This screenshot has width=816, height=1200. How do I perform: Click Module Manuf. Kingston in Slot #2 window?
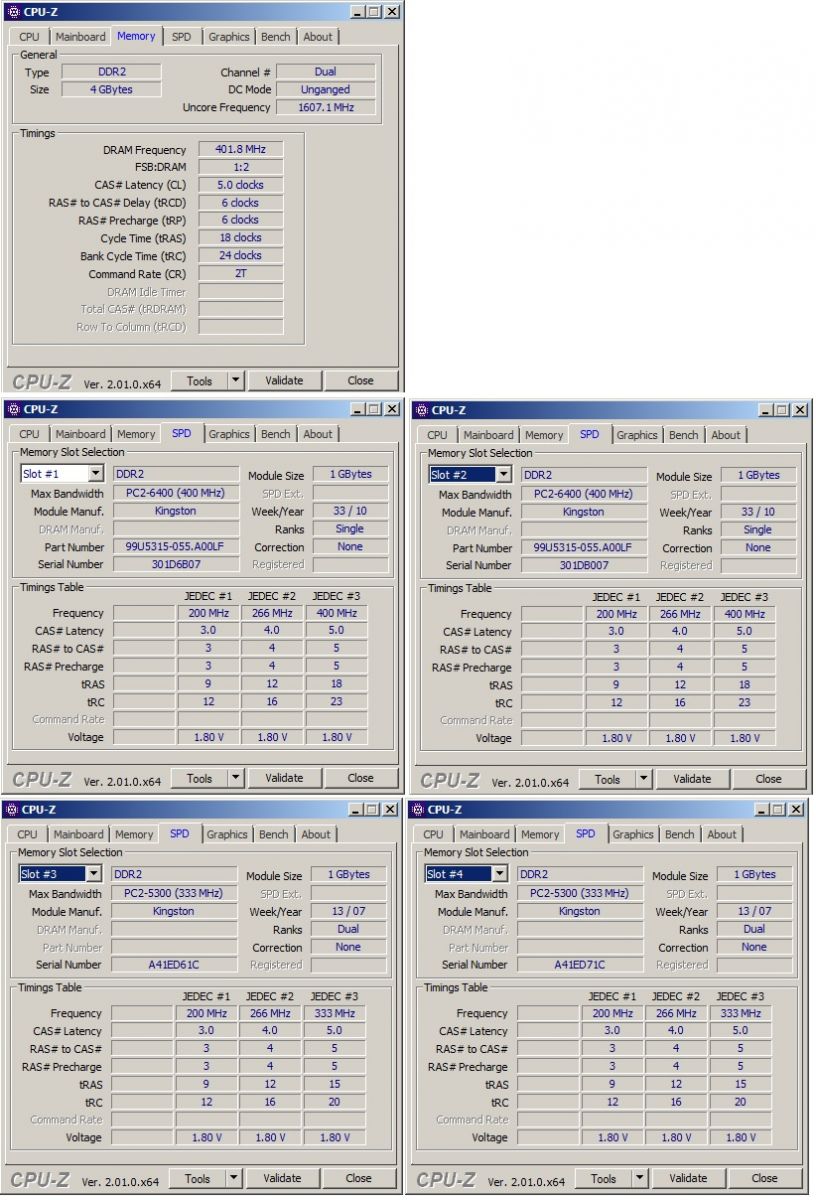[584, 512]
